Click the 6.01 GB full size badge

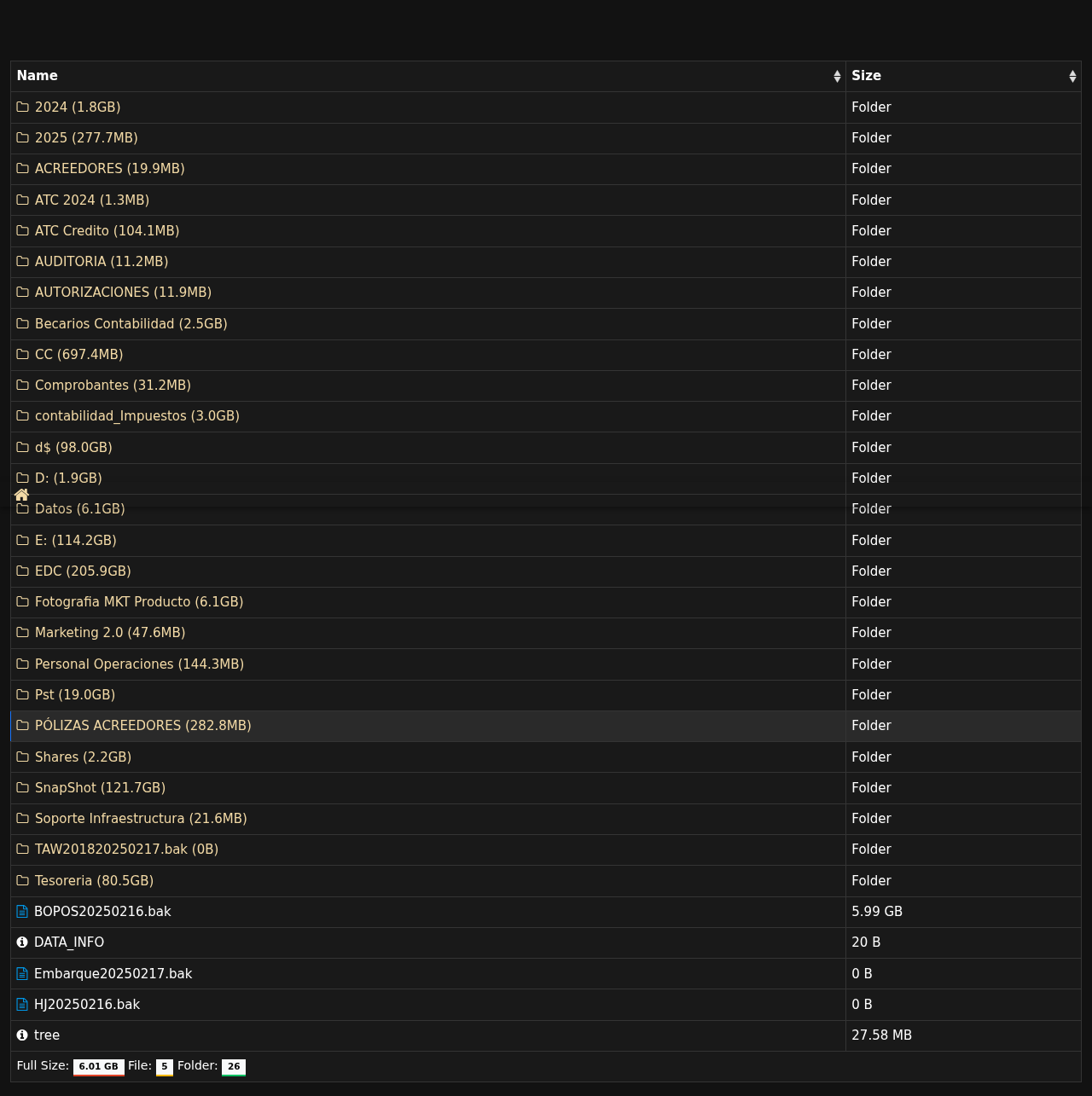click(x=98, y=1066)
